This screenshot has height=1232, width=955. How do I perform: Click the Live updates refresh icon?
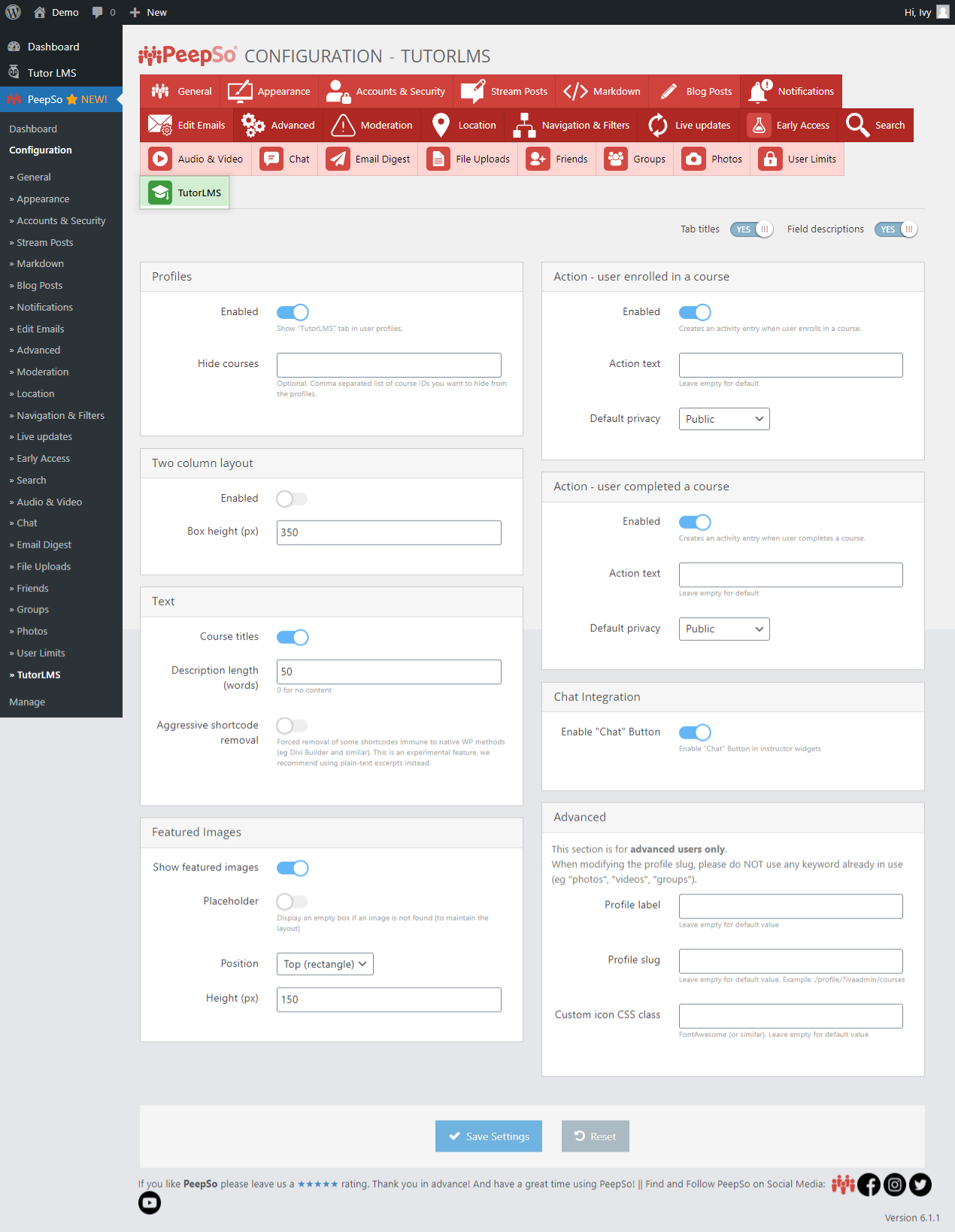tap(658, 125)
